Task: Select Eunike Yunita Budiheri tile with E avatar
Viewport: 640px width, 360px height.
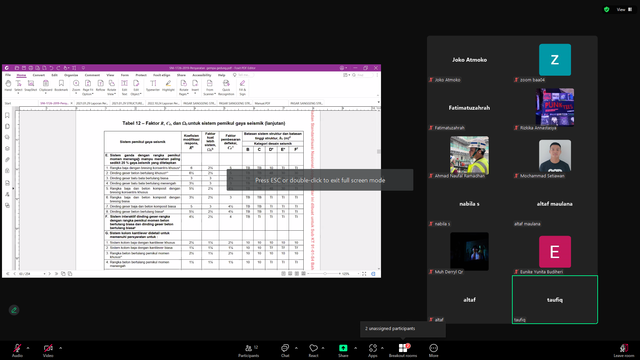Action: [x=555, y=252]
